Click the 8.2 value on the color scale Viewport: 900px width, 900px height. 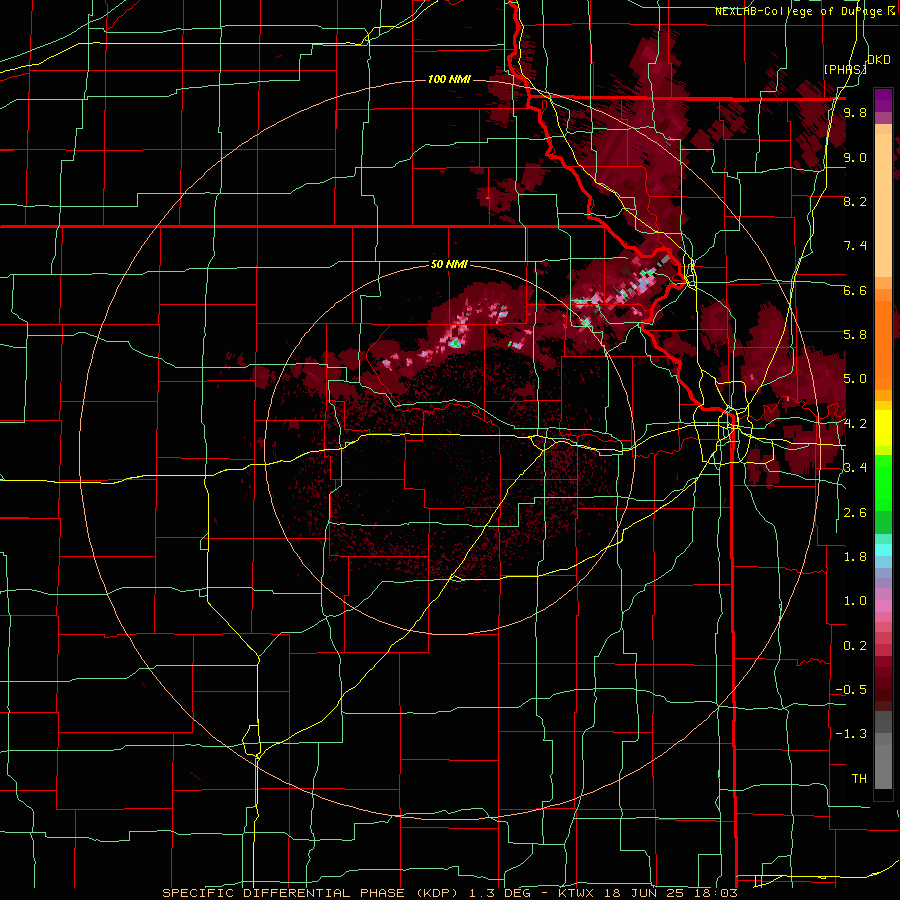(855, 201)
